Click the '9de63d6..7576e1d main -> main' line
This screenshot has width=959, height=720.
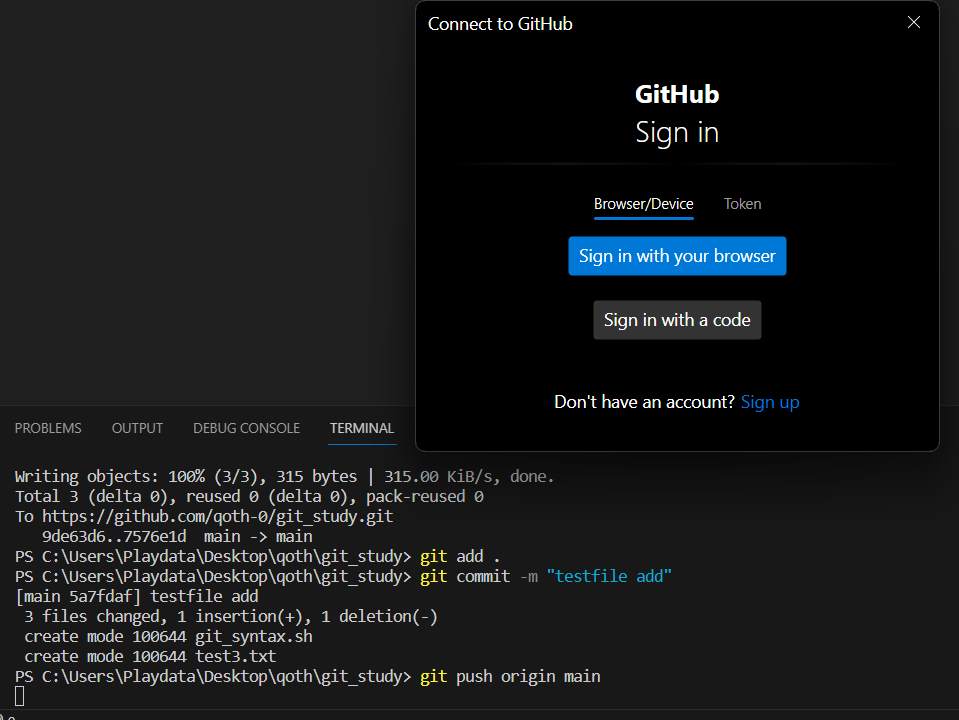tap(177, 536)
